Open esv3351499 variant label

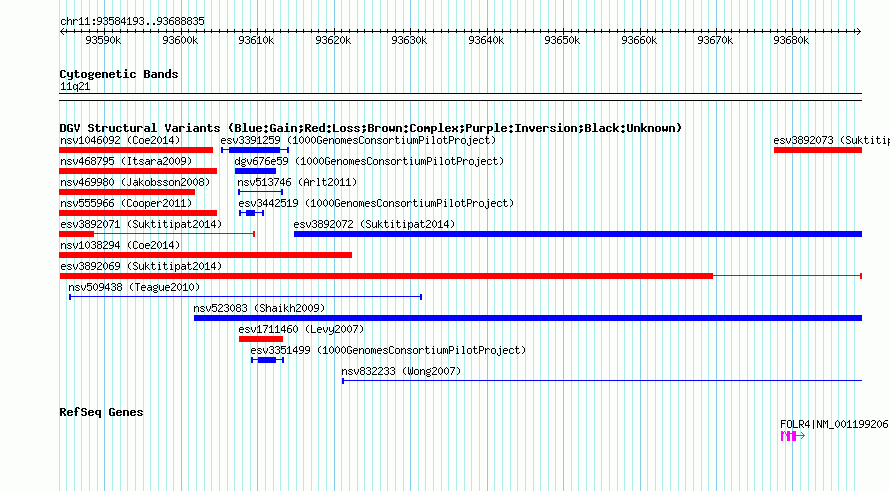click(388, 350)
